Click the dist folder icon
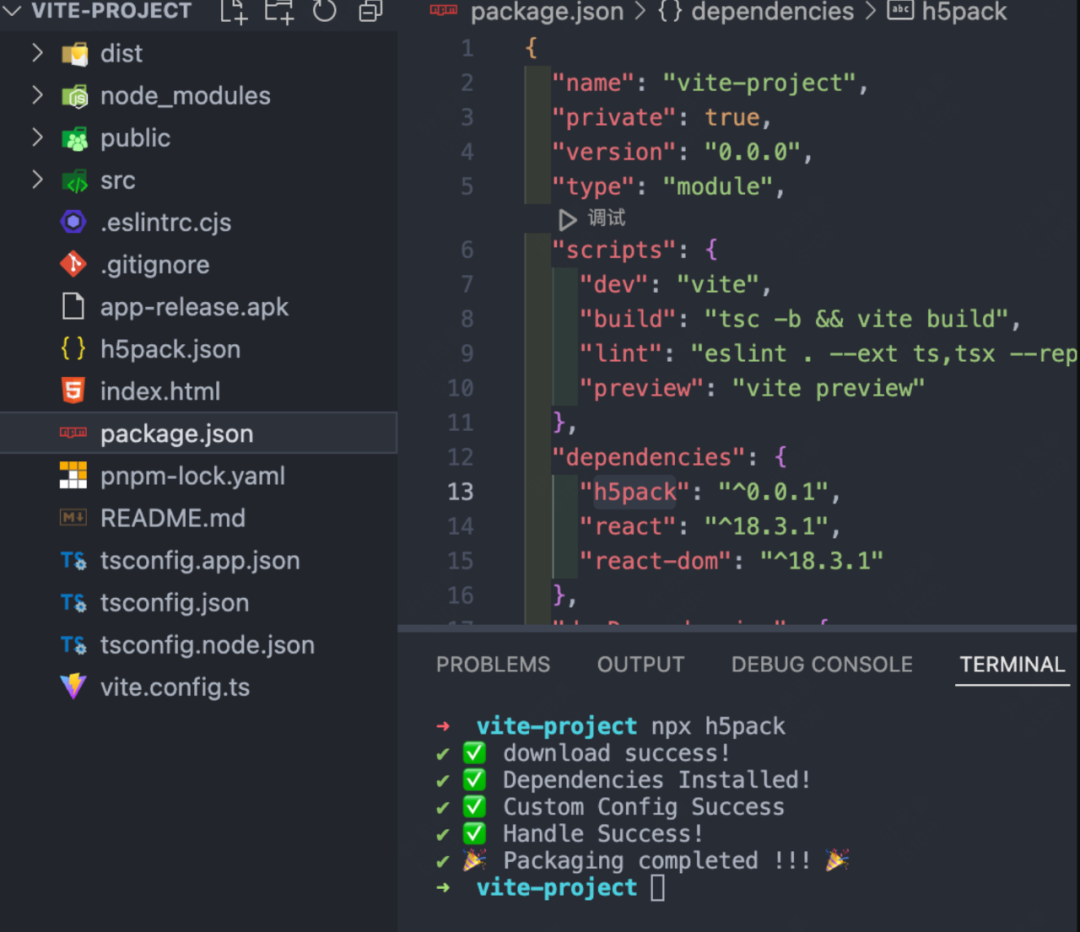 pyautogui.click(x=74, y=54)
